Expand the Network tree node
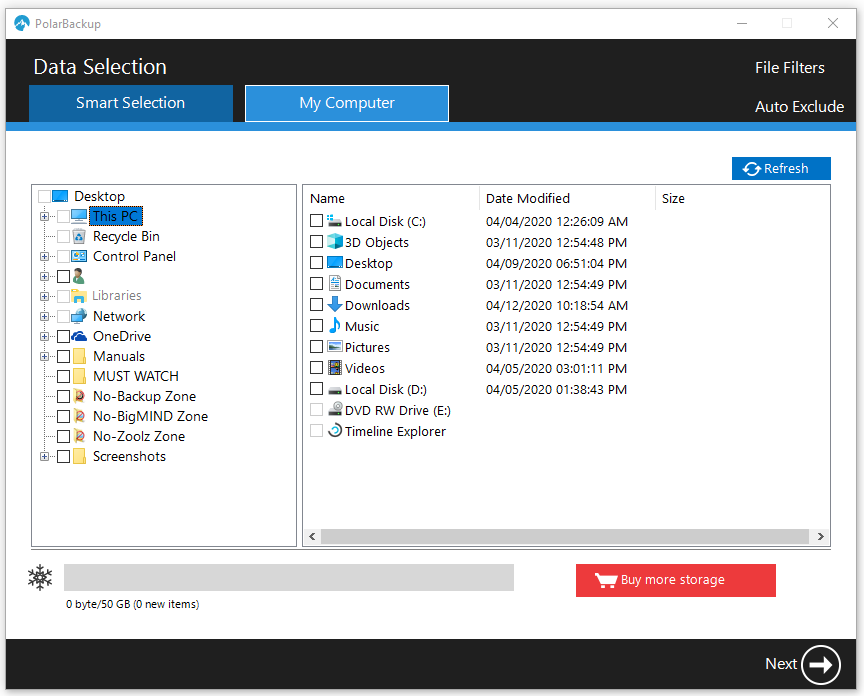Viewport: 864px width, 696px height. 45,316
